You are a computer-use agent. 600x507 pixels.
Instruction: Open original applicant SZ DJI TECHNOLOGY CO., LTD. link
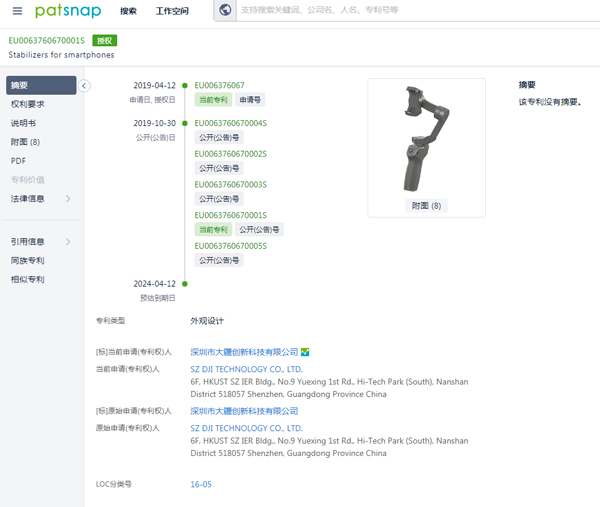coord(246,428)
